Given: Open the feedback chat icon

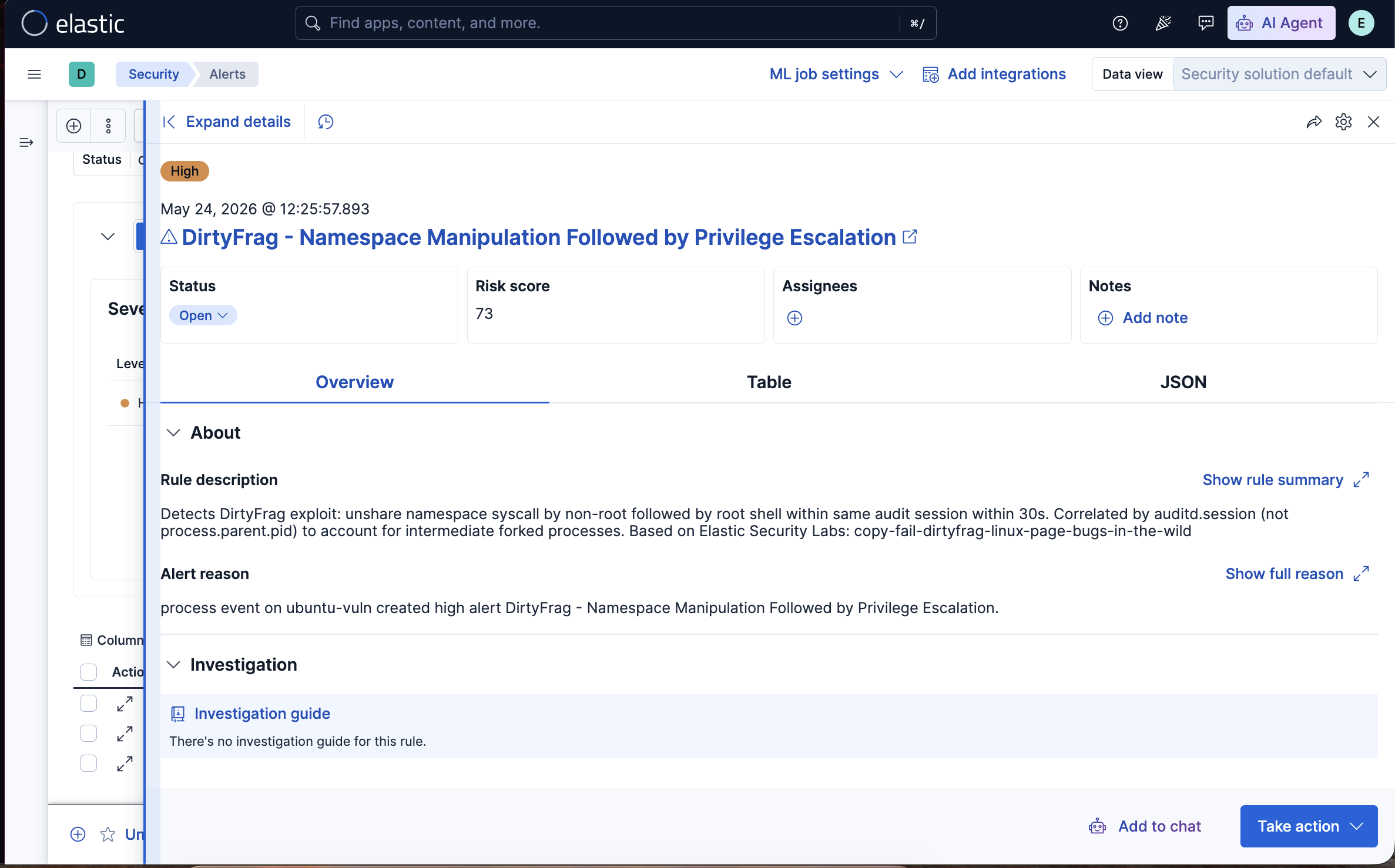Looking at the screenshot, I should point(1206,23).
